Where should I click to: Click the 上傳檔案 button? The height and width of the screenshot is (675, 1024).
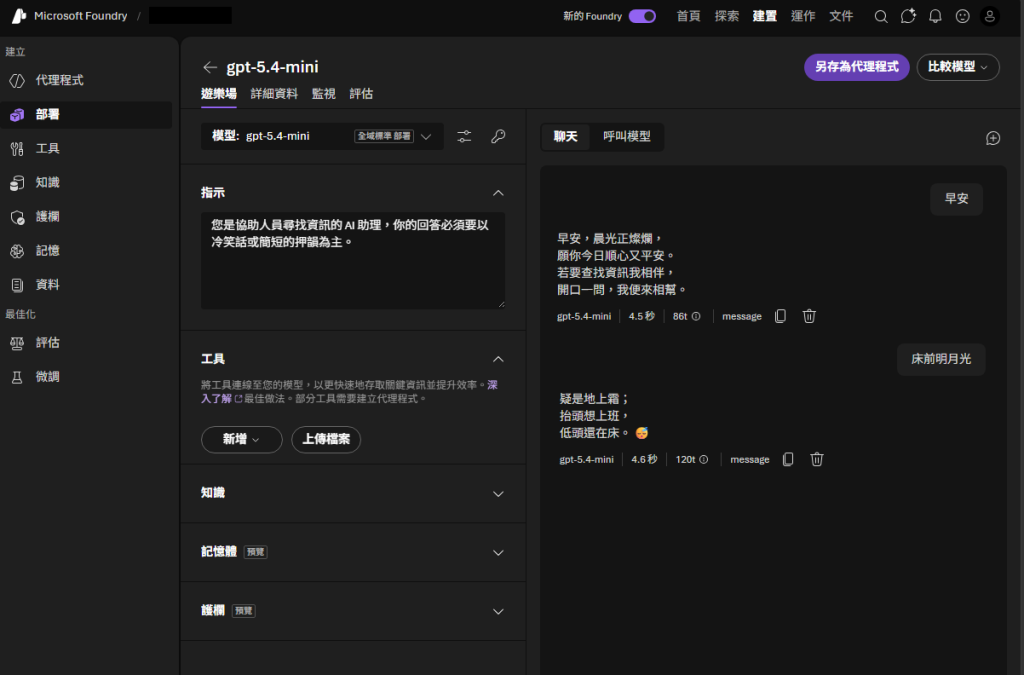[326, 440]
